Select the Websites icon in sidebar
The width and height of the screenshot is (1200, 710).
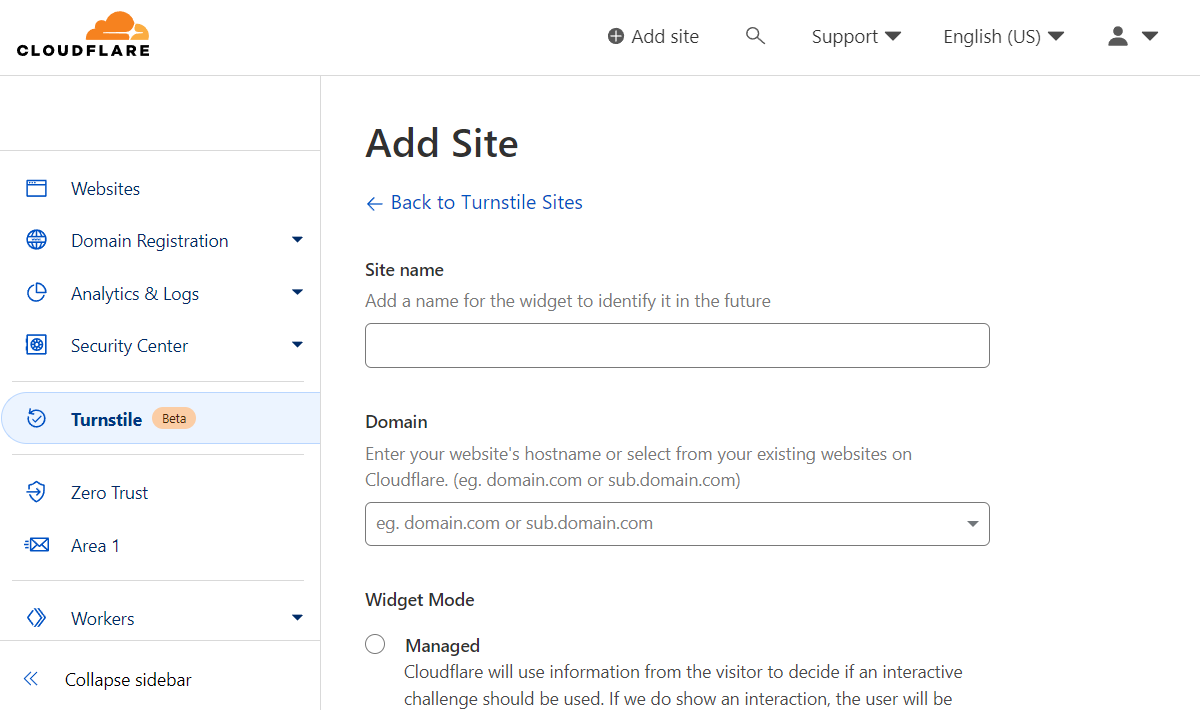[36, 188]
